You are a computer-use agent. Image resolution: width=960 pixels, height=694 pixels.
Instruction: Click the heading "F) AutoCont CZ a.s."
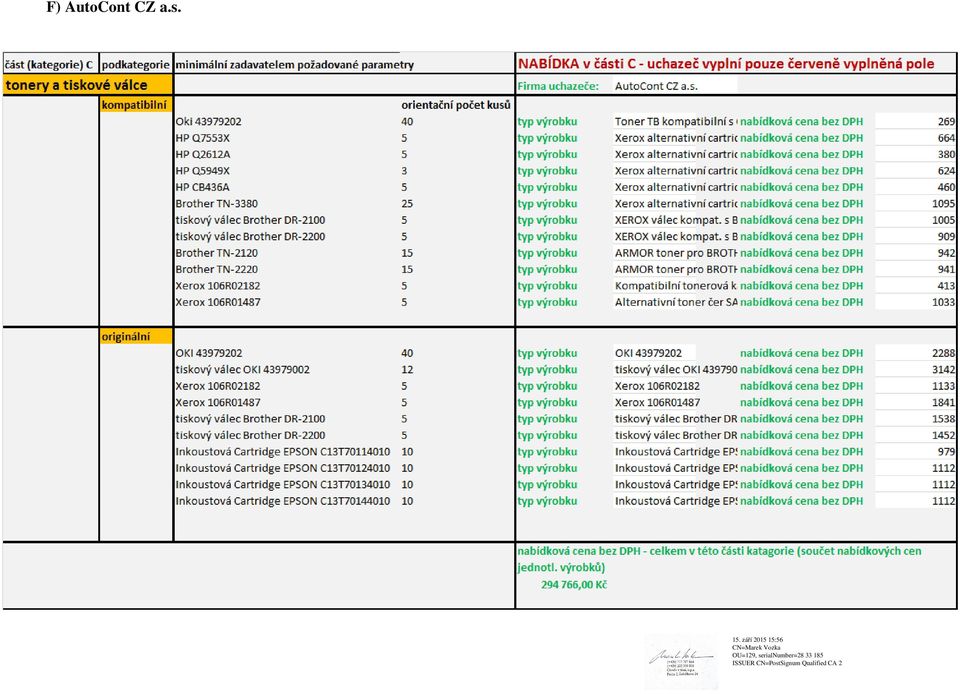point(114,7)
